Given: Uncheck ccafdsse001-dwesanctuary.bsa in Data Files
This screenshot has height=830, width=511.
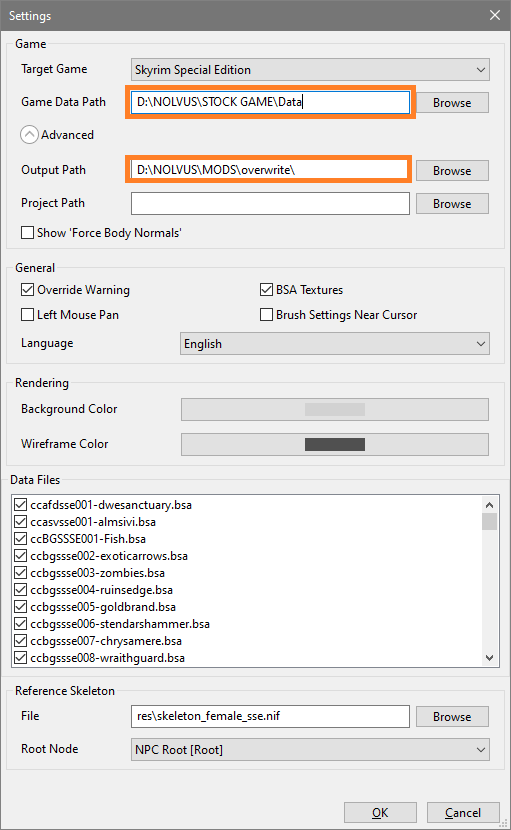Looking at the screenshot, I should (21, 504).
